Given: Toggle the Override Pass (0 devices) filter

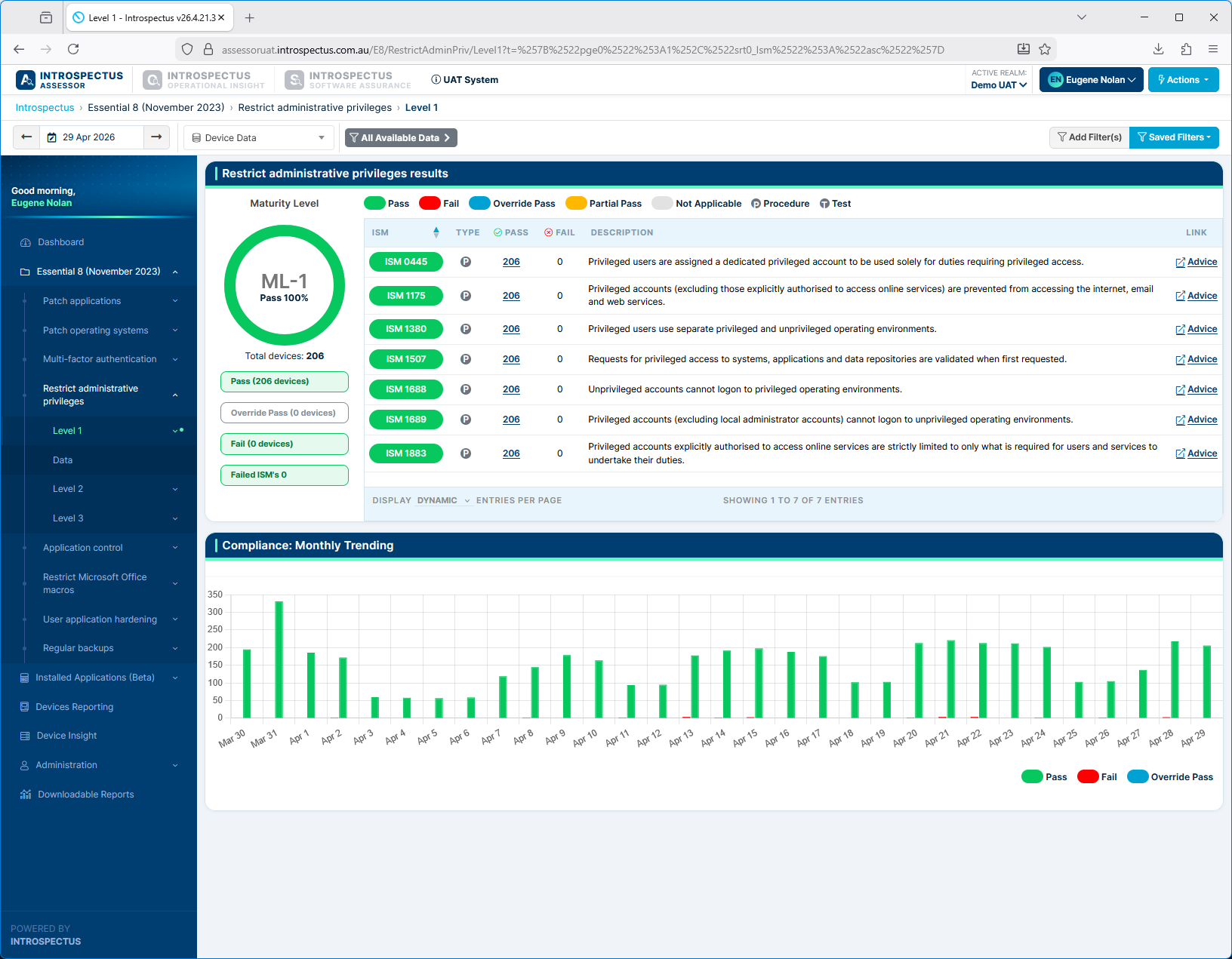Looking at the screenshot, I should click(x=284, y=413).
